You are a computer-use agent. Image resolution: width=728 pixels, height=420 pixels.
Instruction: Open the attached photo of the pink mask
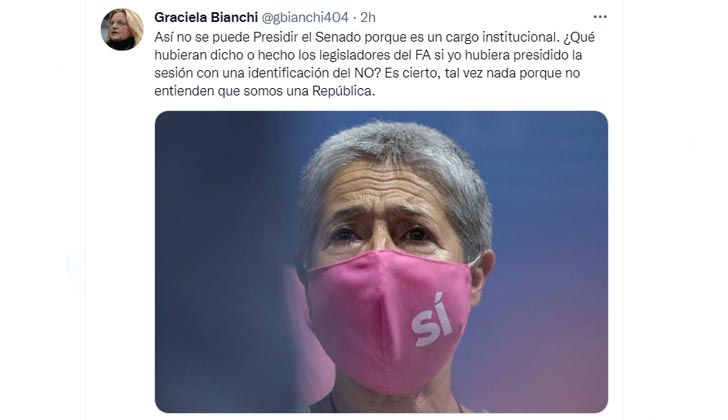381,262
